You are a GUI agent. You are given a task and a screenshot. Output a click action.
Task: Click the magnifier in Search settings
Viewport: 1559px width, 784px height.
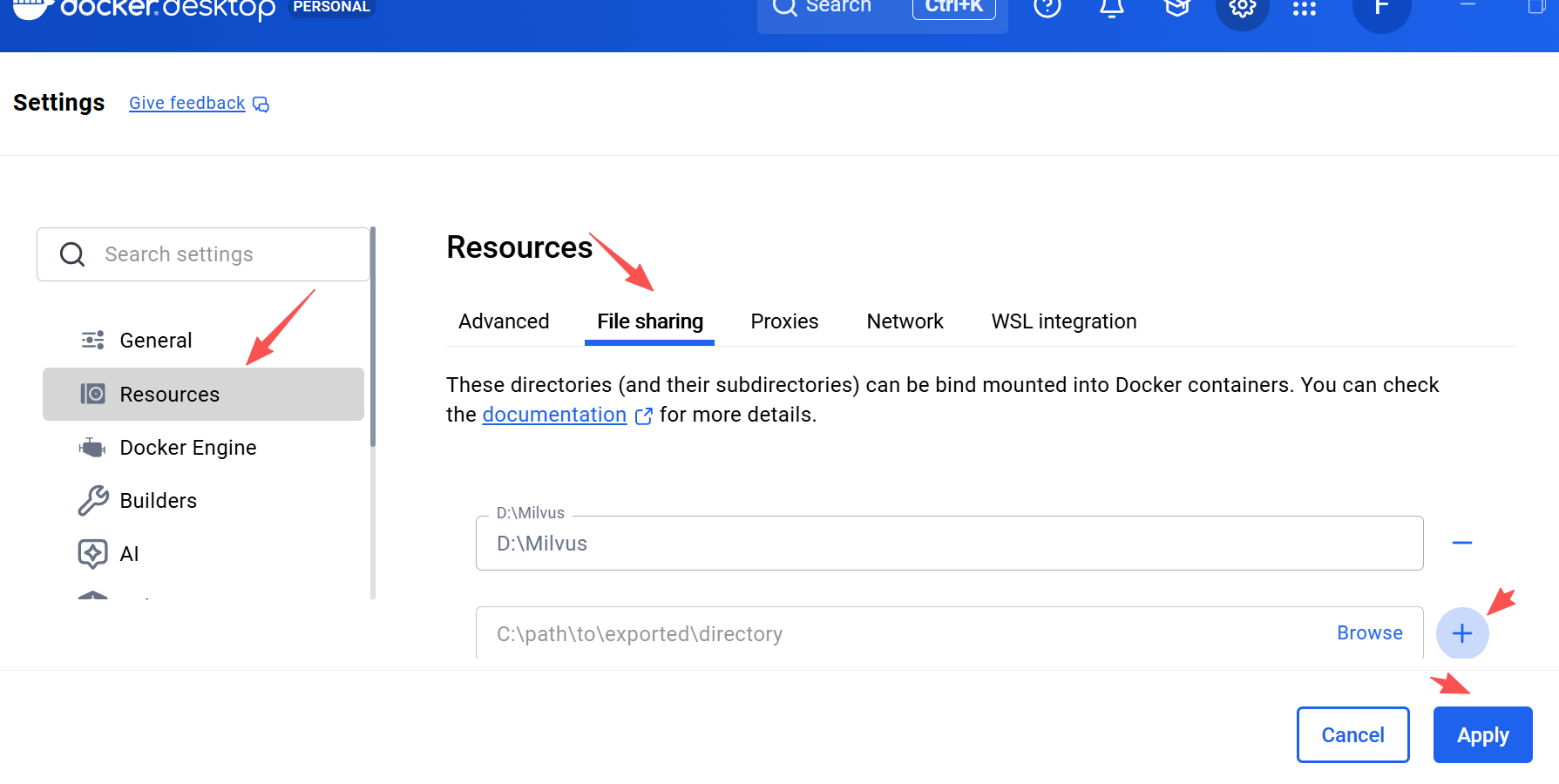coord(72,254)
